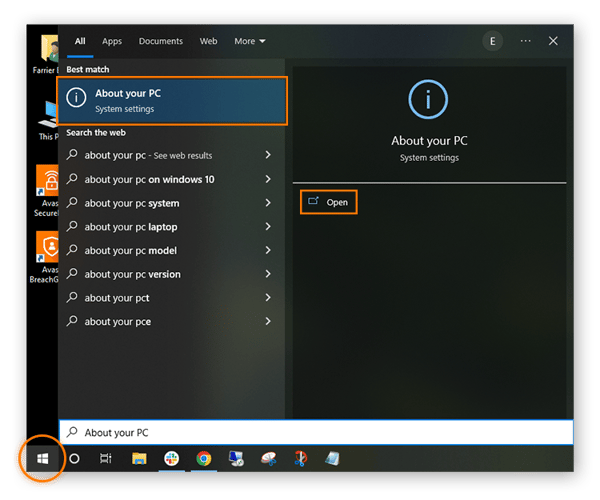
Task: Open the Snipping Tool taskbar icon
Action: (x=269, y=458)
